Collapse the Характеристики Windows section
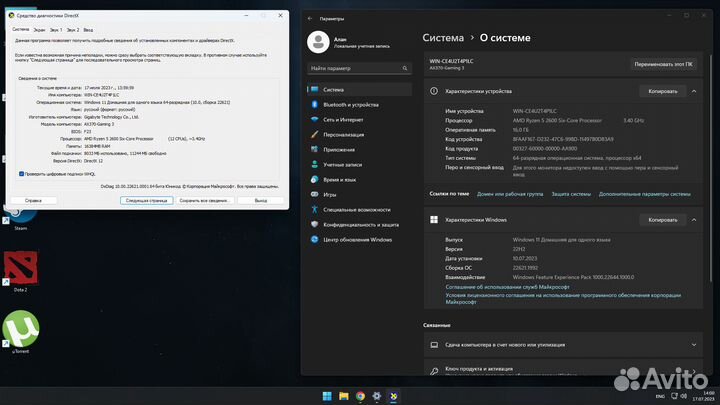The width and height of the screenshot is (720, 405). coord(694,220)
